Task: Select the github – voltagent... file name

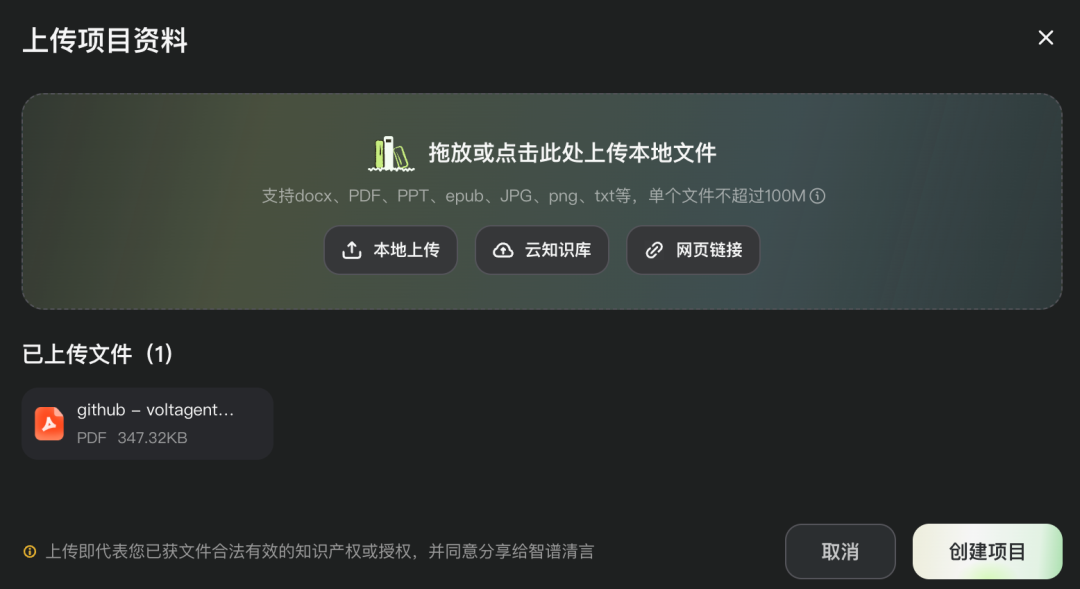Action: tap(156, 410)
